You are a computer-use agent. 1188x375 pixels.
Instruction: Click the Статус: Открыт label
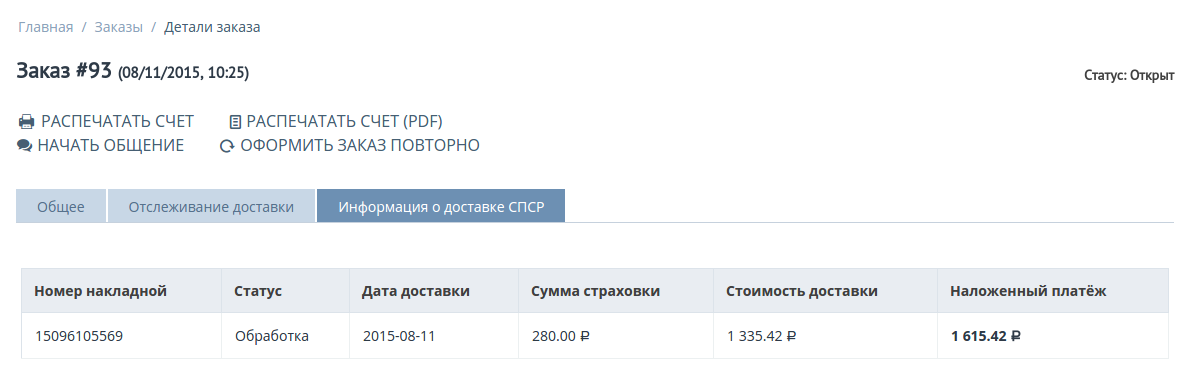pyautogui.click(x=1129, y=76)
